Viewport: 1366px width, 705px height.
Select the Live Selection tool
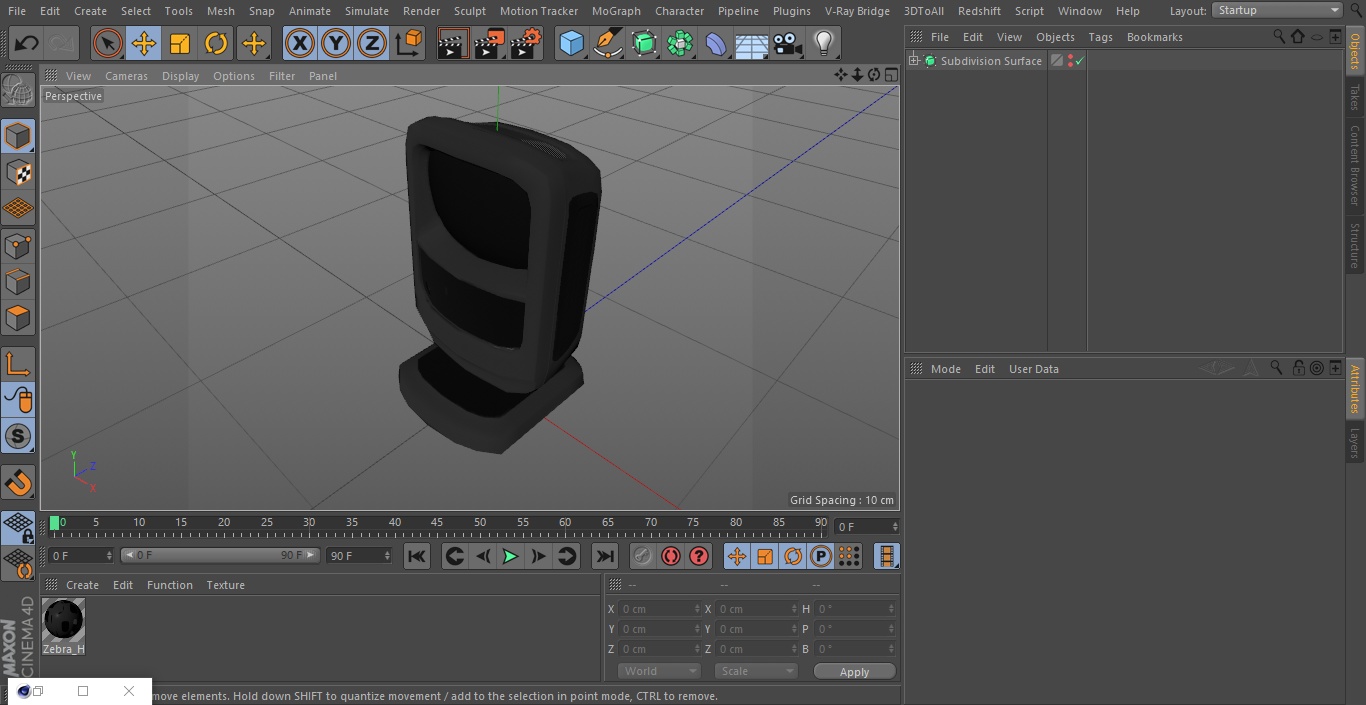(x=108, y=43)
